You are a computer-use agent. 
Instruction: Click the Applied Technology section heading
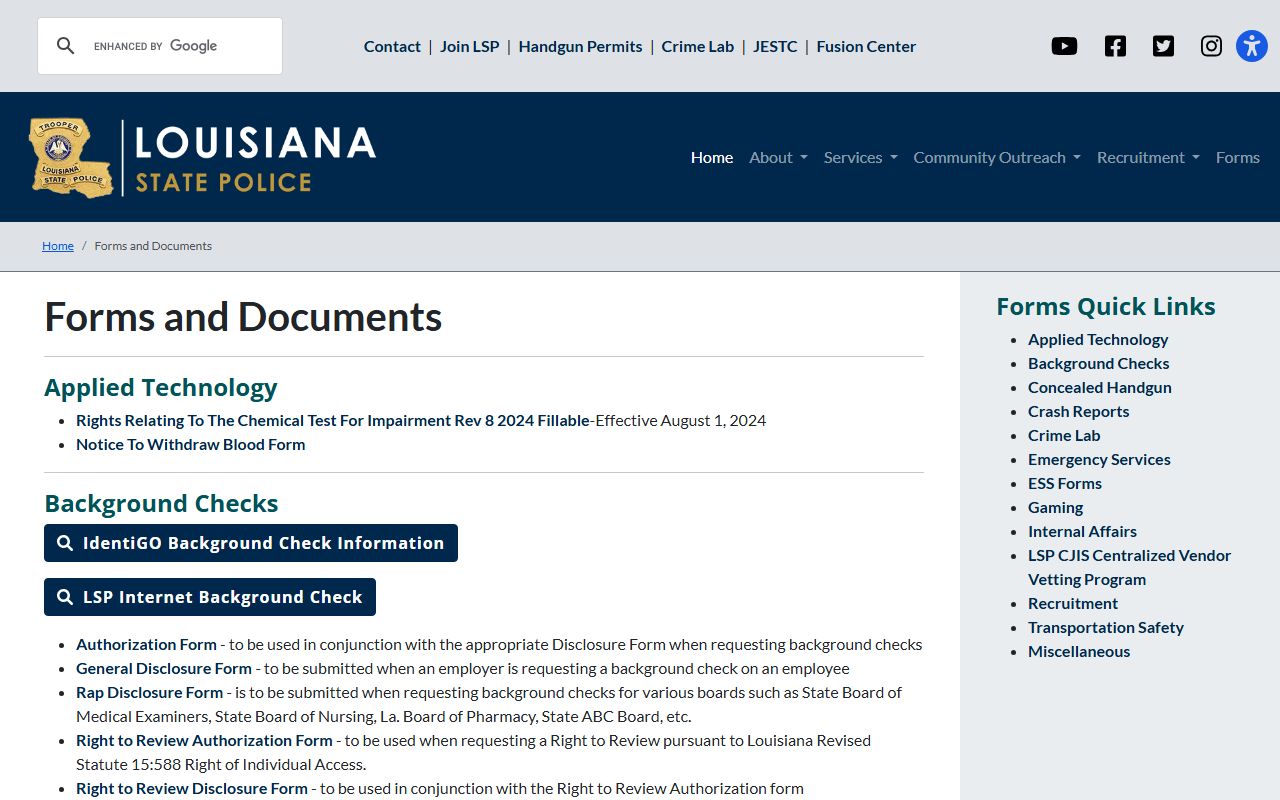(x=161, y=387)
